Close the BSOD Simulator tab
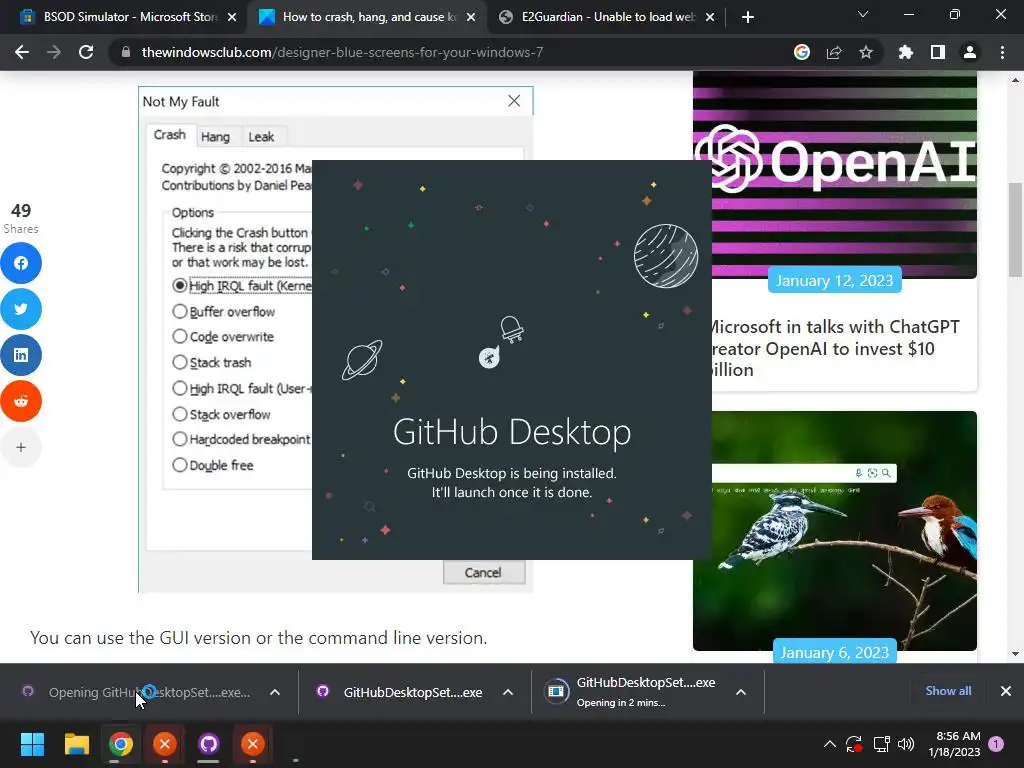This screenshot has width=1024, height=768. [232, 17]
